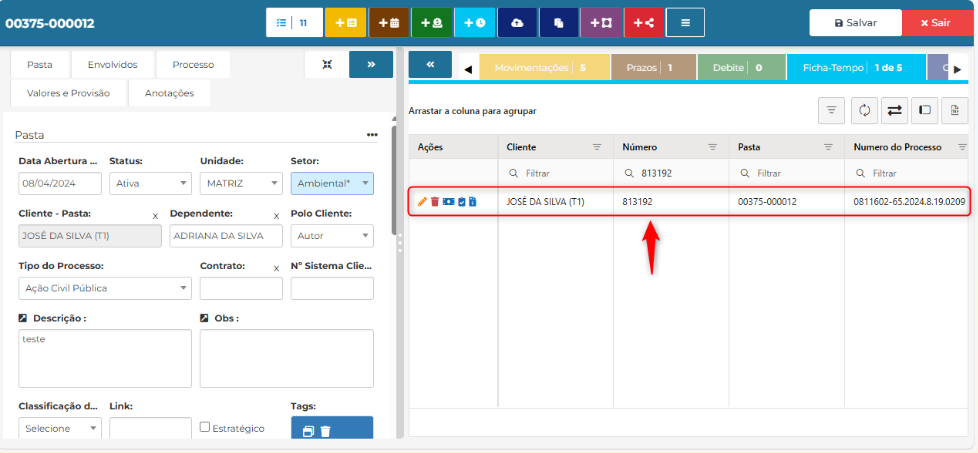Switch to the Pasta tab
This screenshot has height=453, width=978.
[40, 64]
